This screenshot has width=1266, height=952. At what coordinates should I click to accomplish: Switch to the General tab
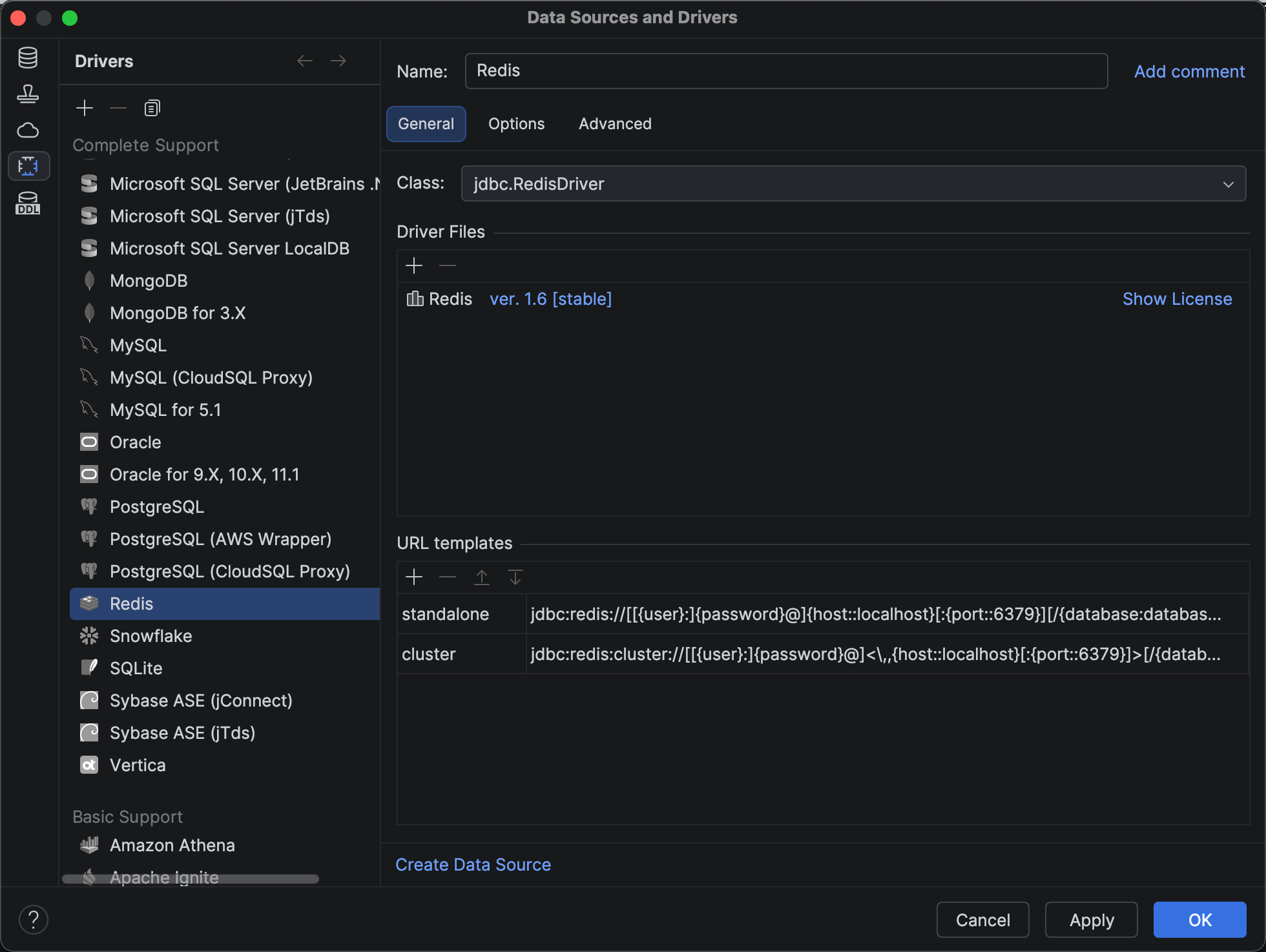click(x=426, y=123)
